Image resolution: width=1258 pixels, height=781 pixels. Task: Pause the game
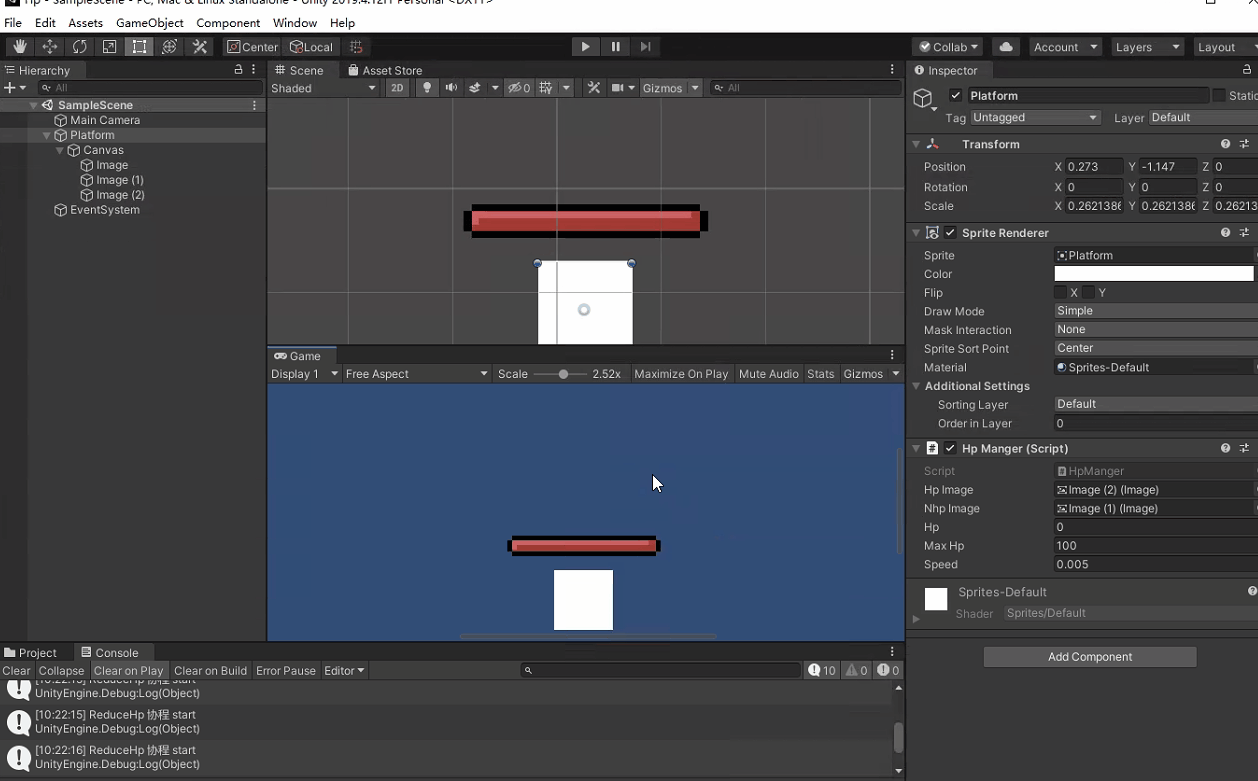tap(615, 47)
